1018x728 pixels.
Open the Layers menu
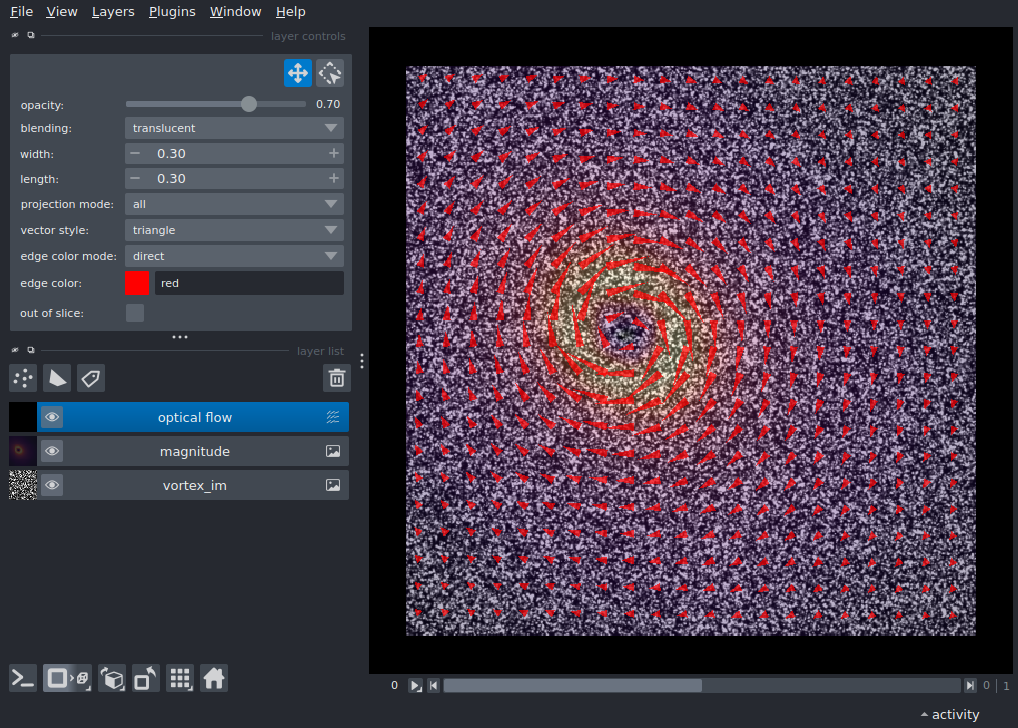click(112, 11)
